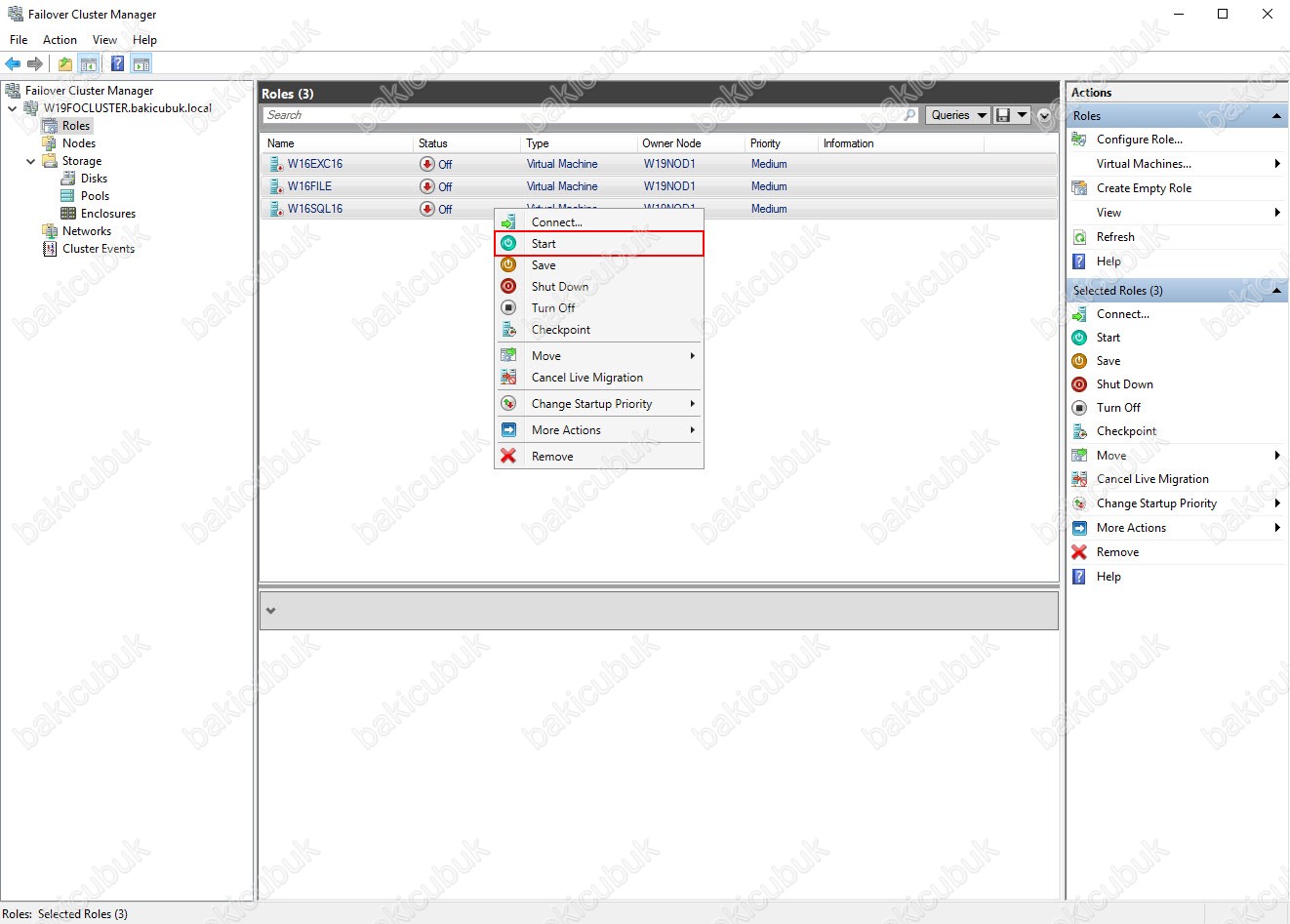The image size is (1290, 924).
Task: Click the Cluster Events tree icon
Action: (50, 249)
